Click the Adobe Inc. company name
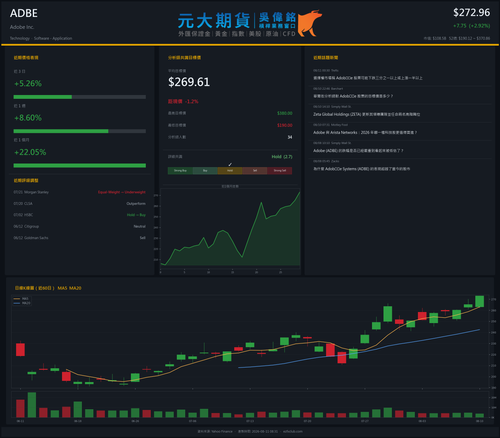This screenshot has height=438, width=500. click(22, 27)
